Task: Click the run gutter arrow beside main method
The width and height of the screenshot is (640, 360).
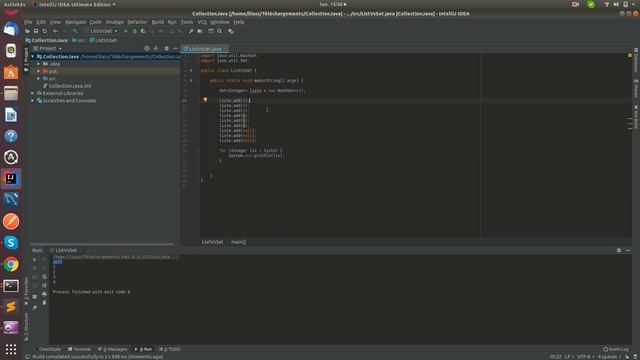Action: (191, 80)
